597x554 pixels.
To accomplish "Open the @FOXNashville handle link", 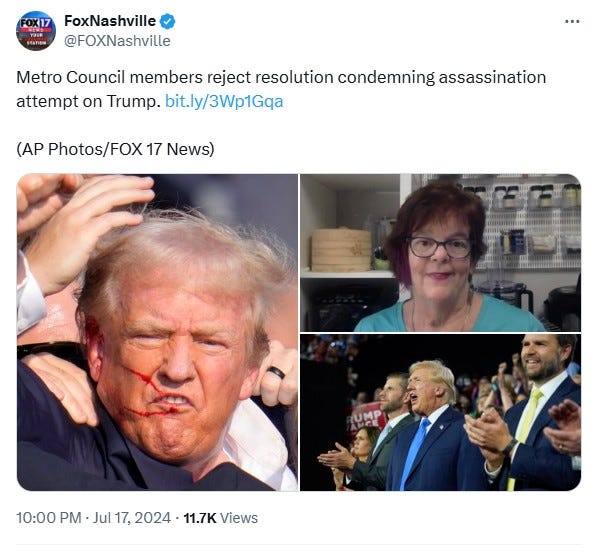I will (x=117, y=41).
